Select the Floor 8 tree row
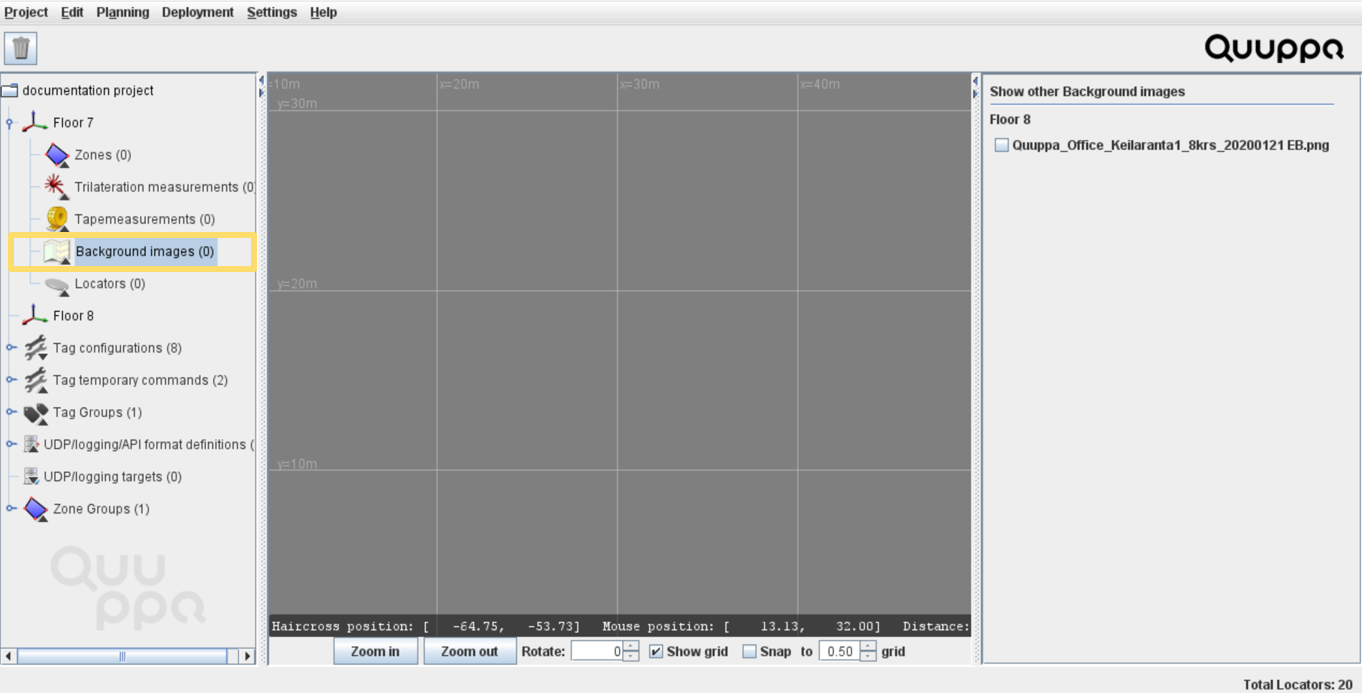Viewport: 1362px width, 693px height. (73, 315)
